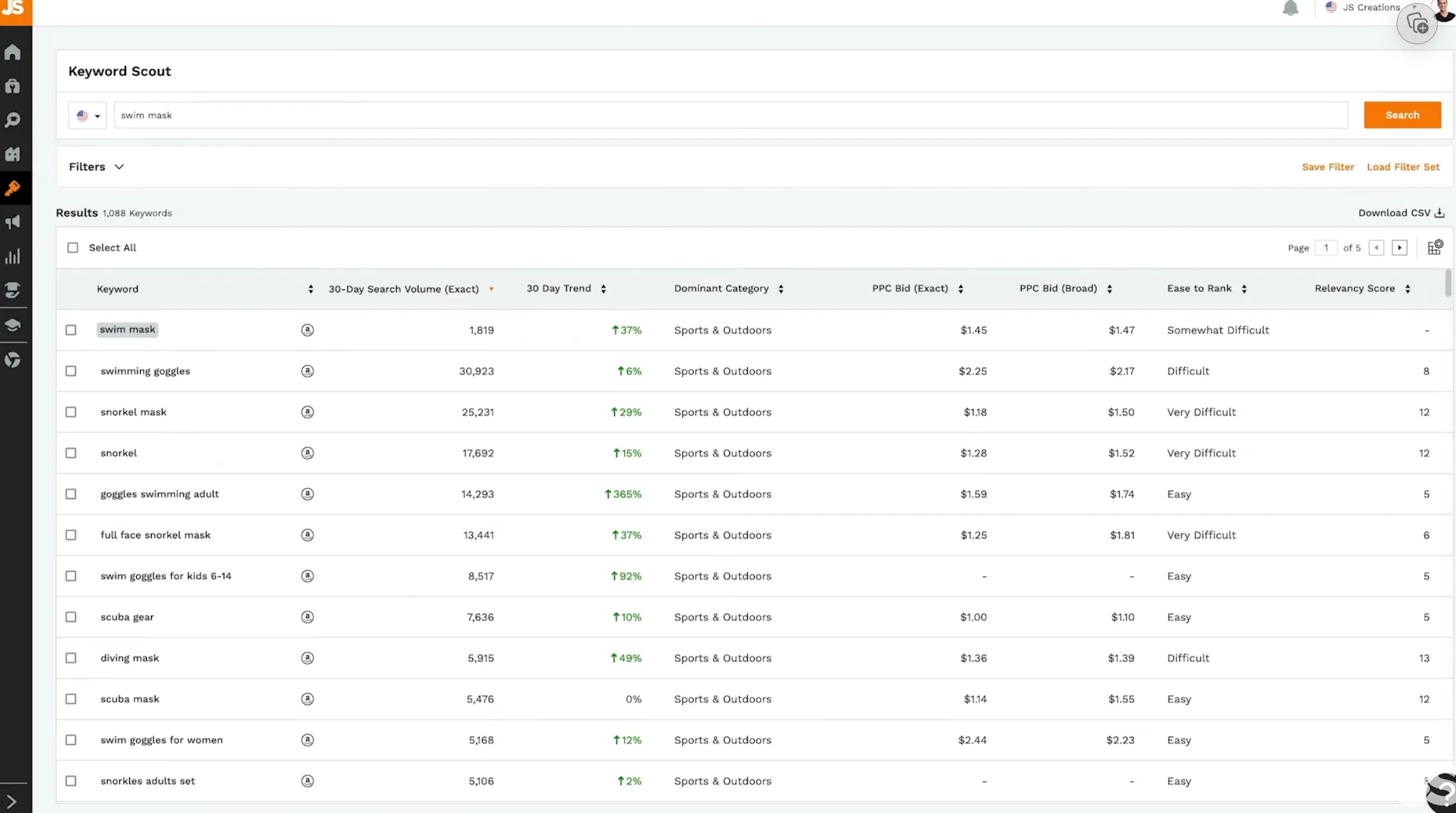Expand the marketplace selector dropdown
The width and height of the screenshot is (1456, 813).
87,114
